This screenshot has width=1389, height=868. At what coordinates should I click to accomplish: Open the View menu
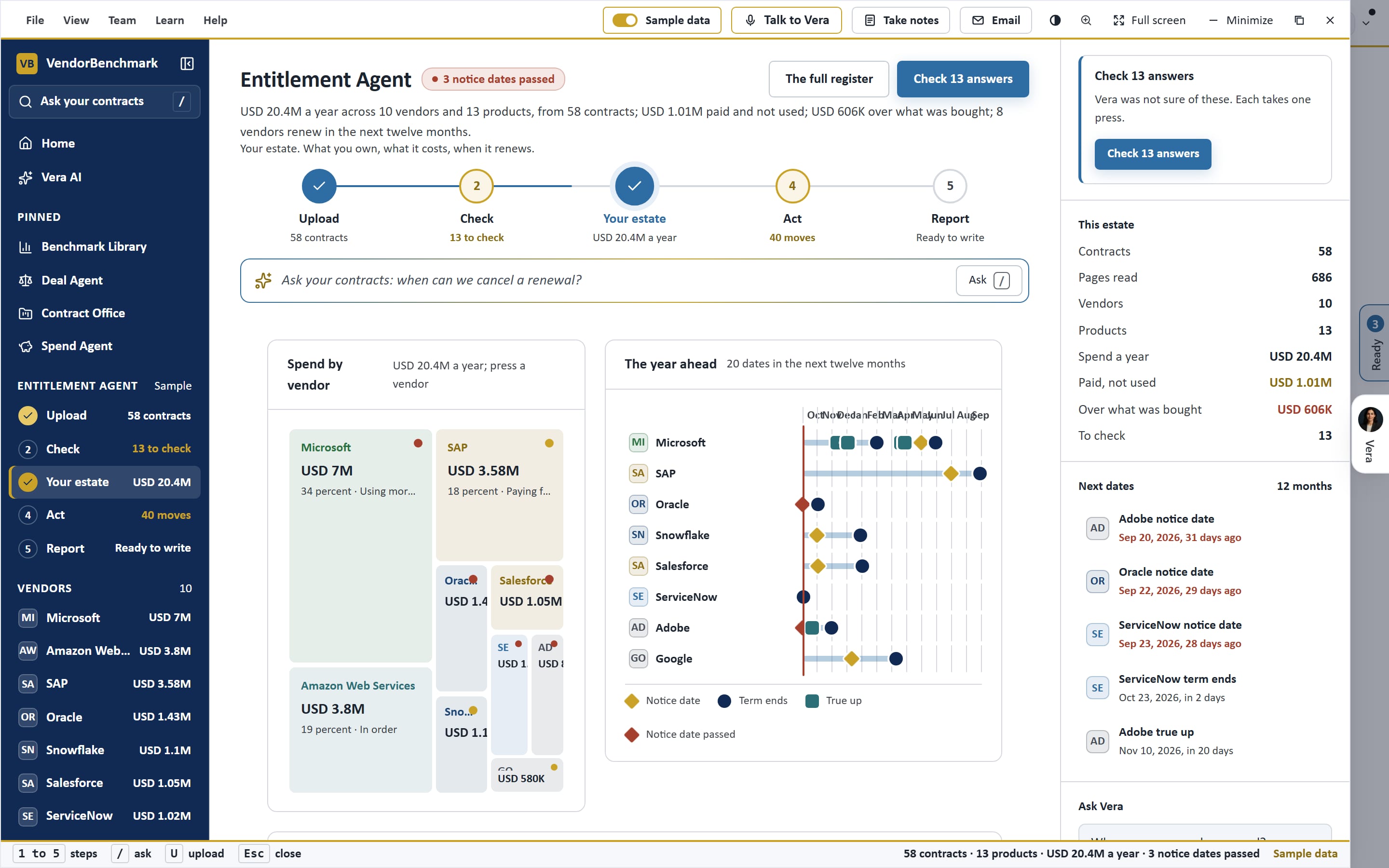pos(76,20)
